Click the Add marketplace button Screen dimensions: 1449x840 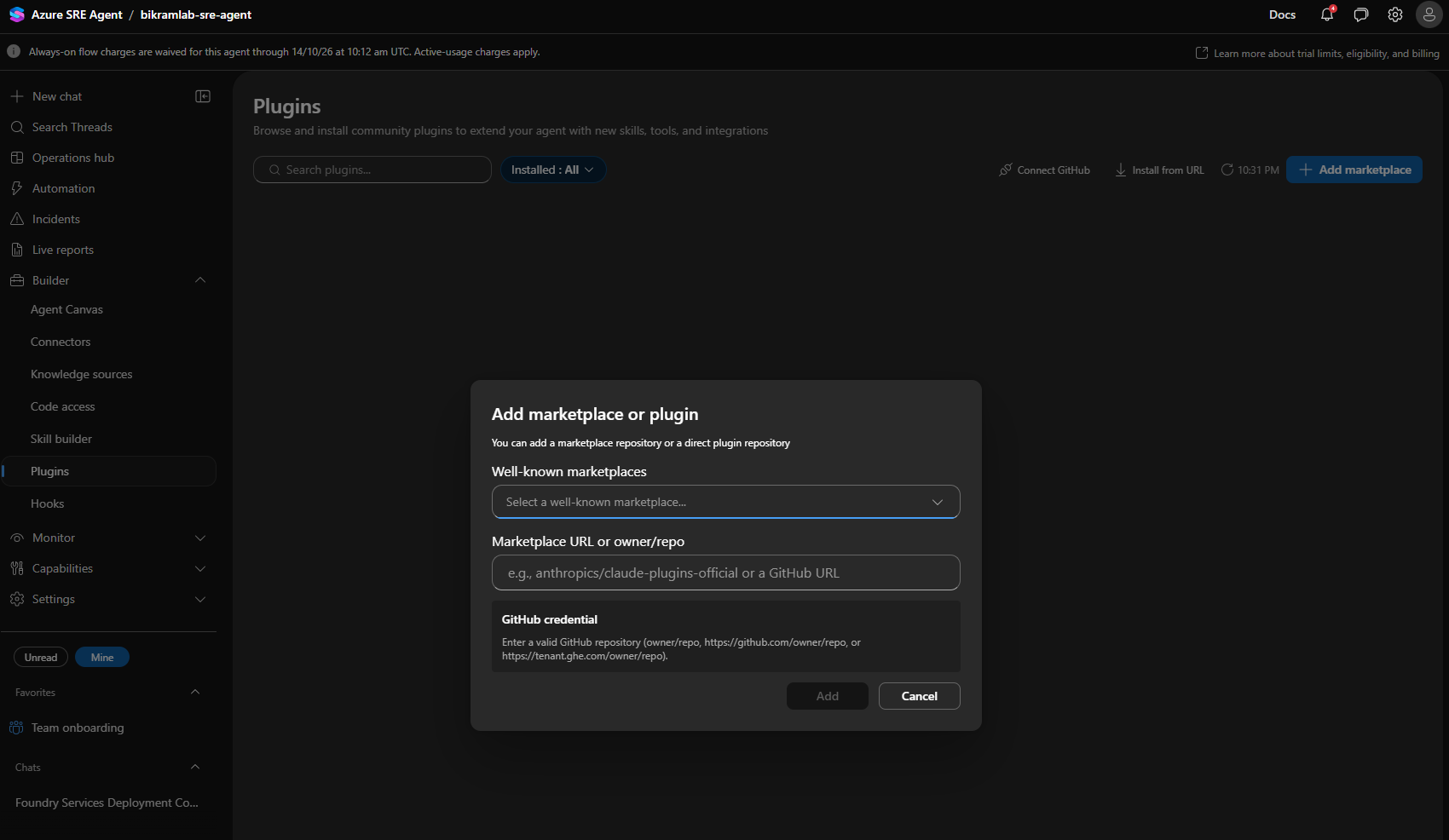[x=1354, y=170]
